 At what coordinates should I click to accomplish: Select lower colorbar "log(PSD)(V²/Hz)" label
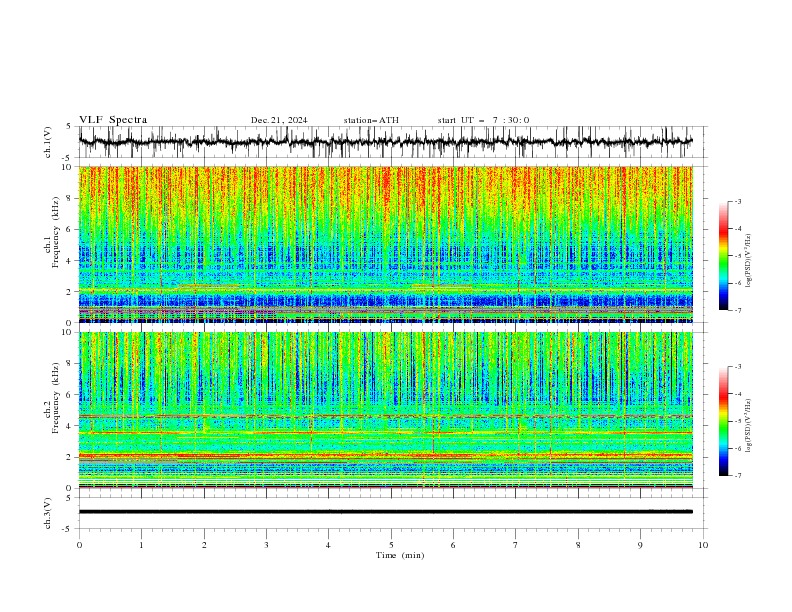[x=749, y=426]
